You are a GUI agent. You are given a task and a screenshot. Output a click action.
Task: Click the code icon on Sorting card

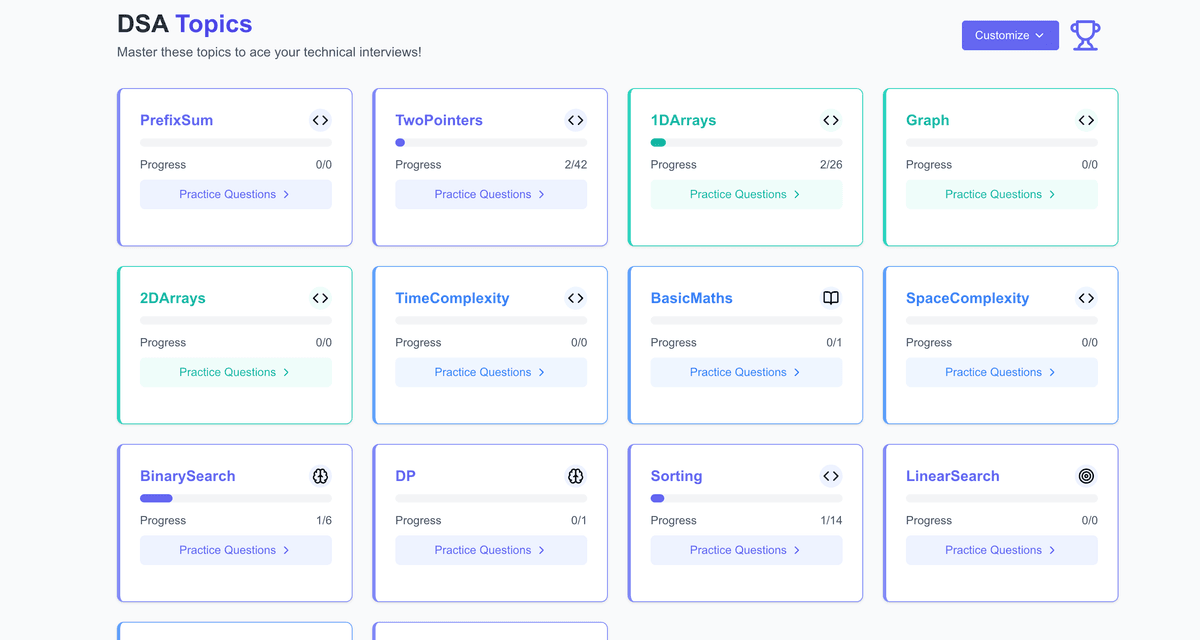tap(831, 476)
